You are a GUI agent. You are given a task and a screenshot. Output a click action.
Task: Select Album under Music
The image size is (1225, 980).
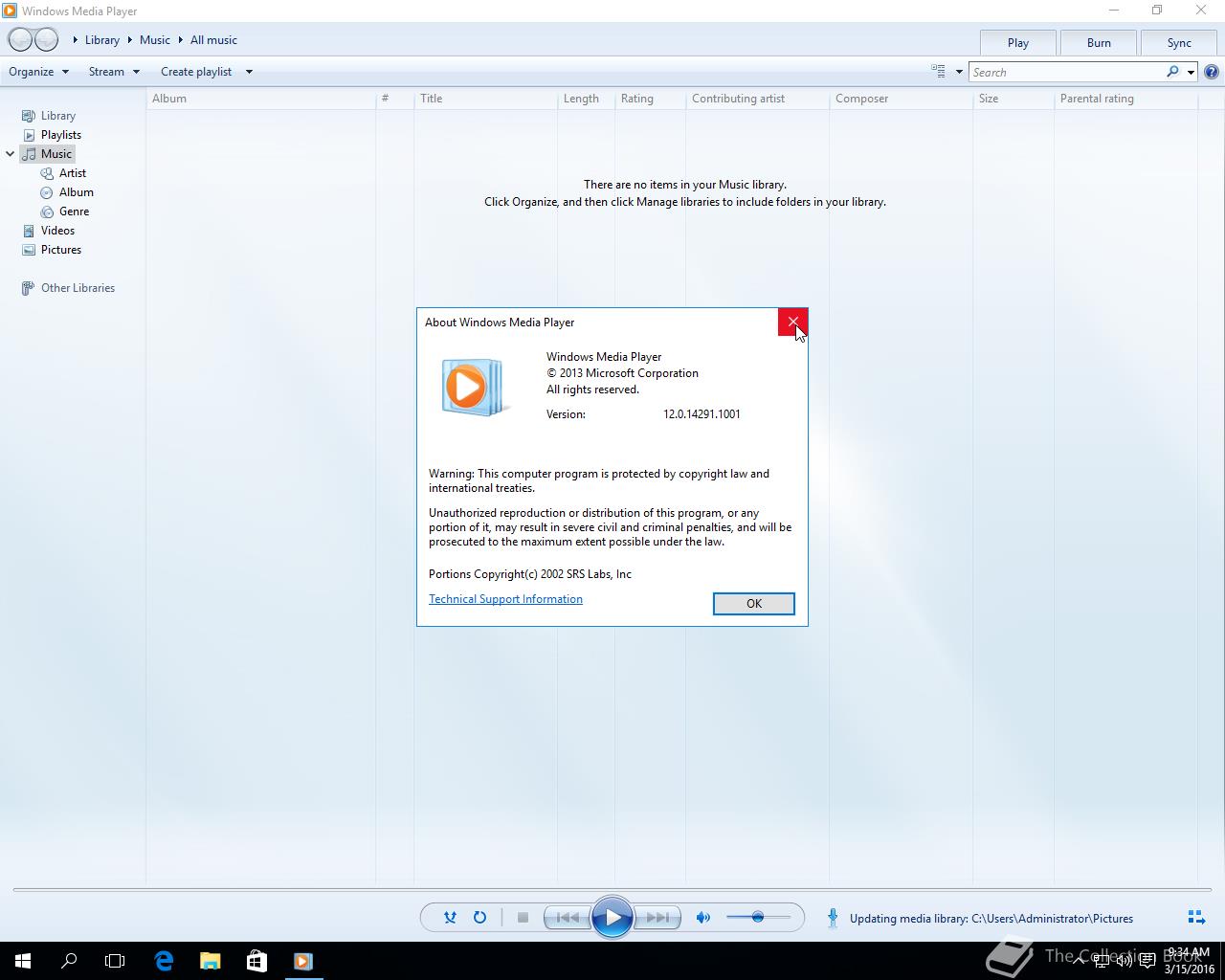[x=67, y=192]
